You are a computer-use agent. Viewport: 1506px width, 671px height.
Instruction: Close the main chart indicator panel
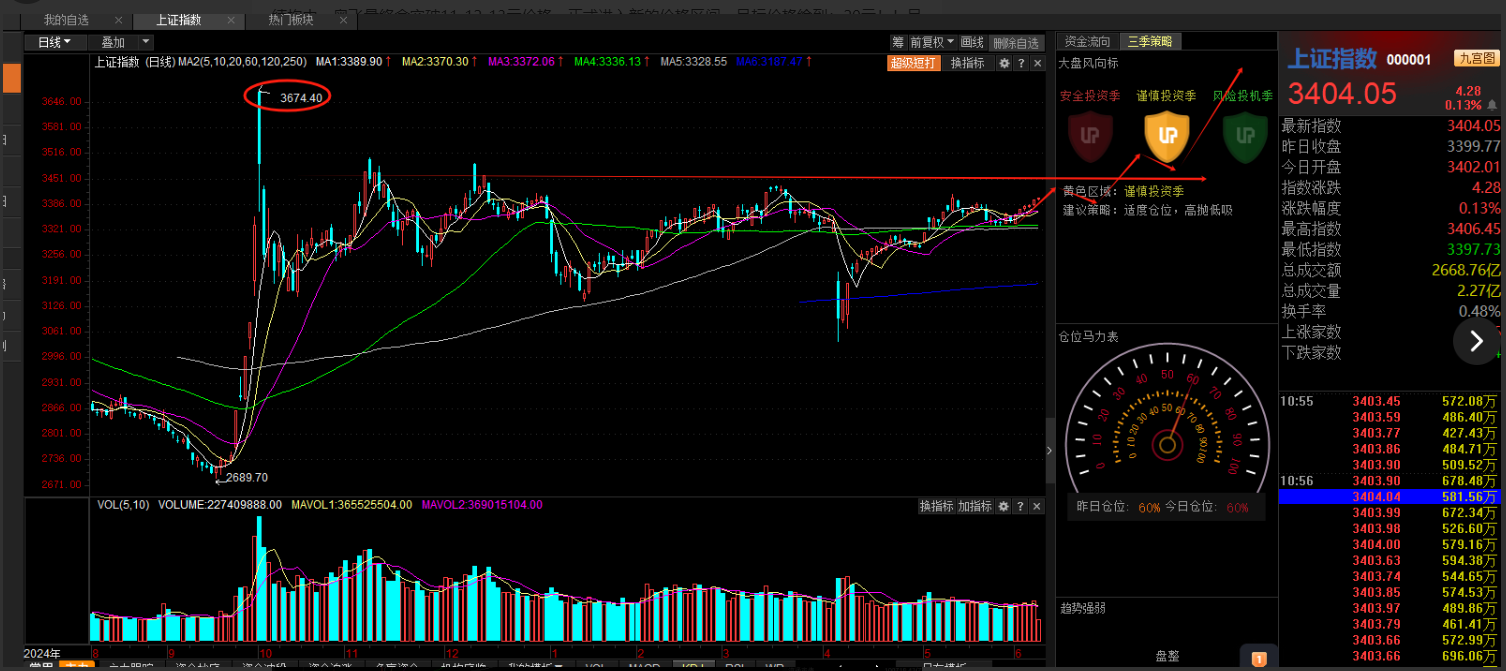[x=1036, y=63]
